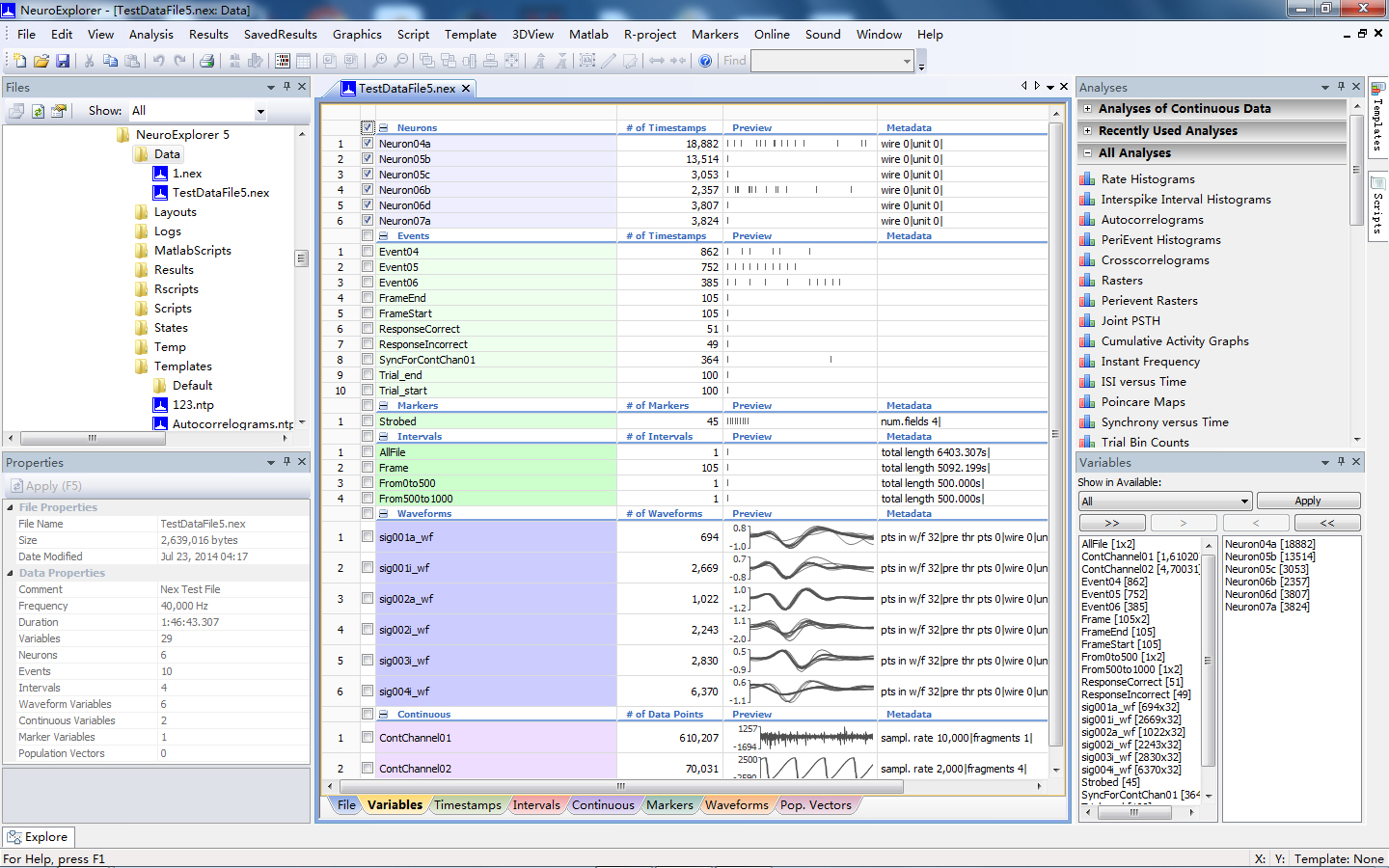The height and width of the screenshot is (868, 1389).
Task: Click the data table horizontal scrollbar
Action: 620,786
